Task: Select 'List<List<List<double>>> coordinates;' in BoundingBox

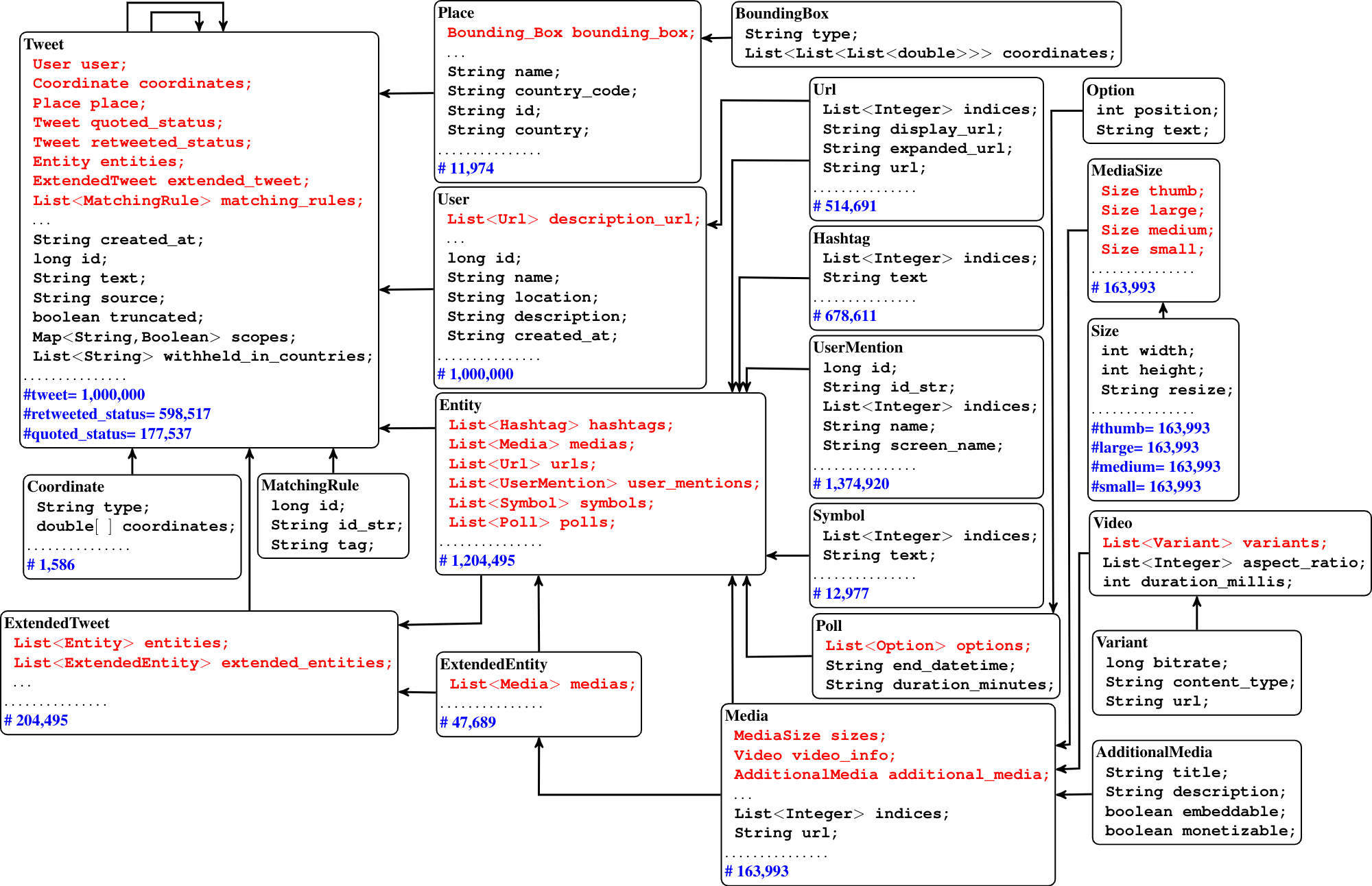Action: [x=930, y=53]
